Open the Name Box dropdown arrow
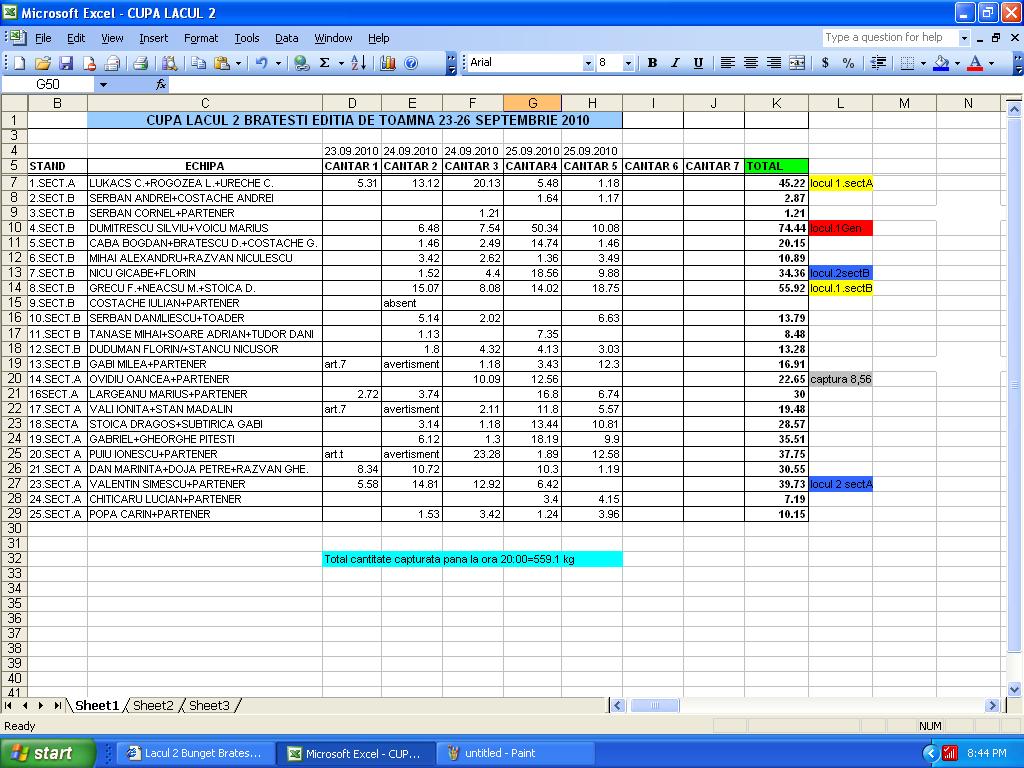Viewport: 1024px width, 768px height. point(102,85)
